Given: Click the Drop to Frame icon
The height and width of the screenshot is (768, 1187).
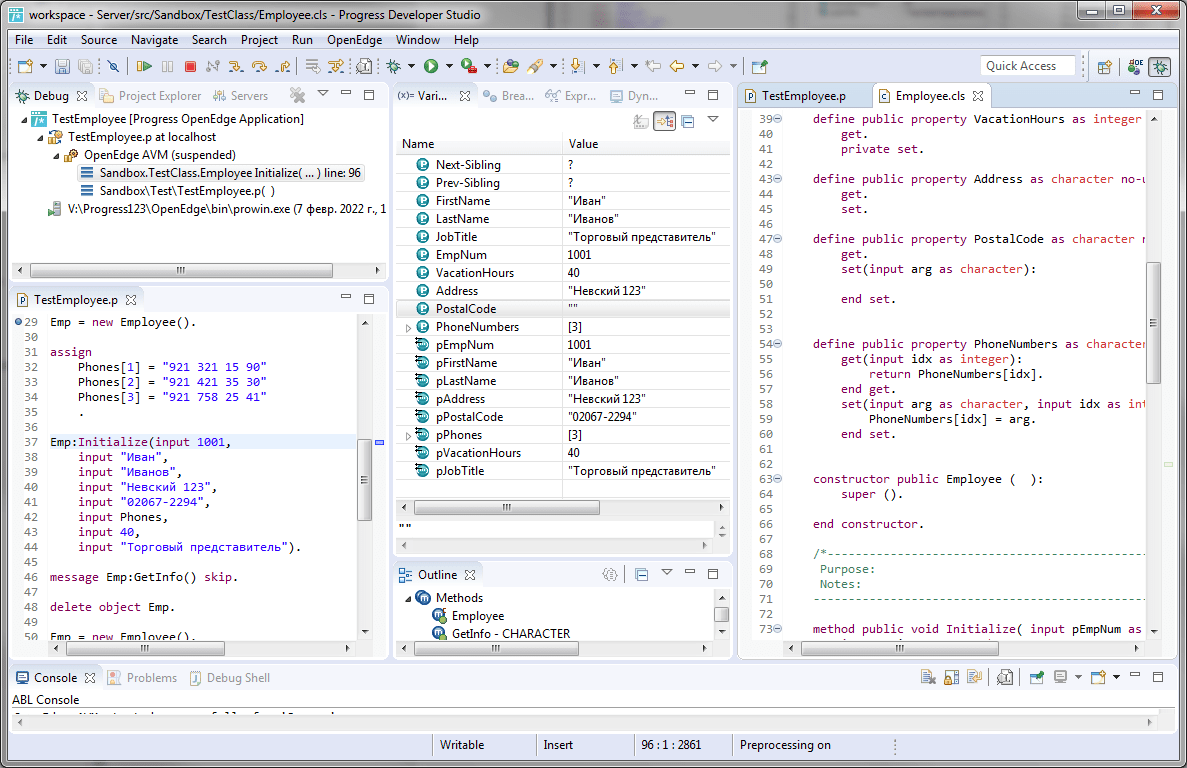Looking at the screenshot, I should 312,67.
